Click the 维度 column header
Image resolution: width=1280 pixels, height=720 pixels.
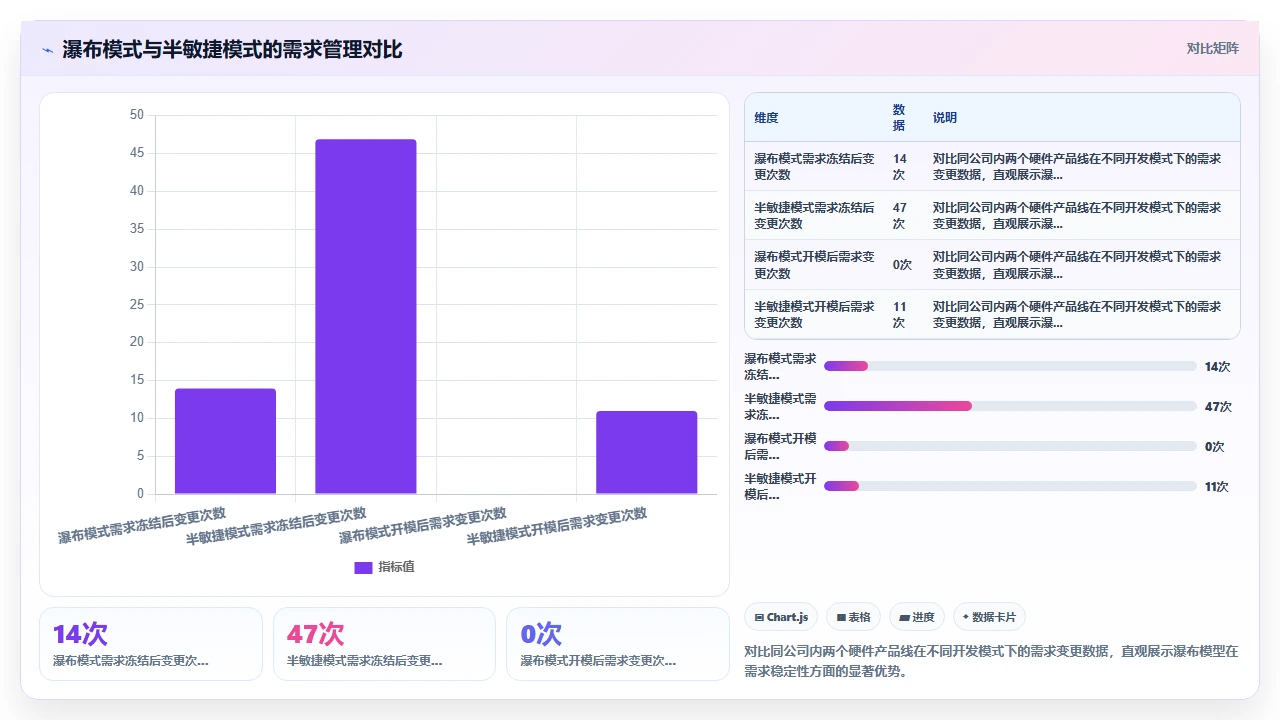tap(766, 118)
